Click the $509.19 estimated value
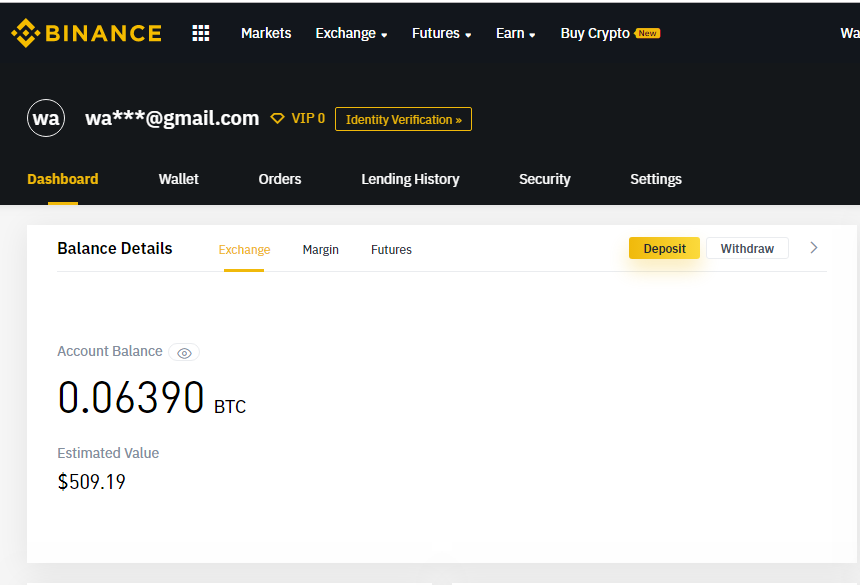 coord(92,482)
